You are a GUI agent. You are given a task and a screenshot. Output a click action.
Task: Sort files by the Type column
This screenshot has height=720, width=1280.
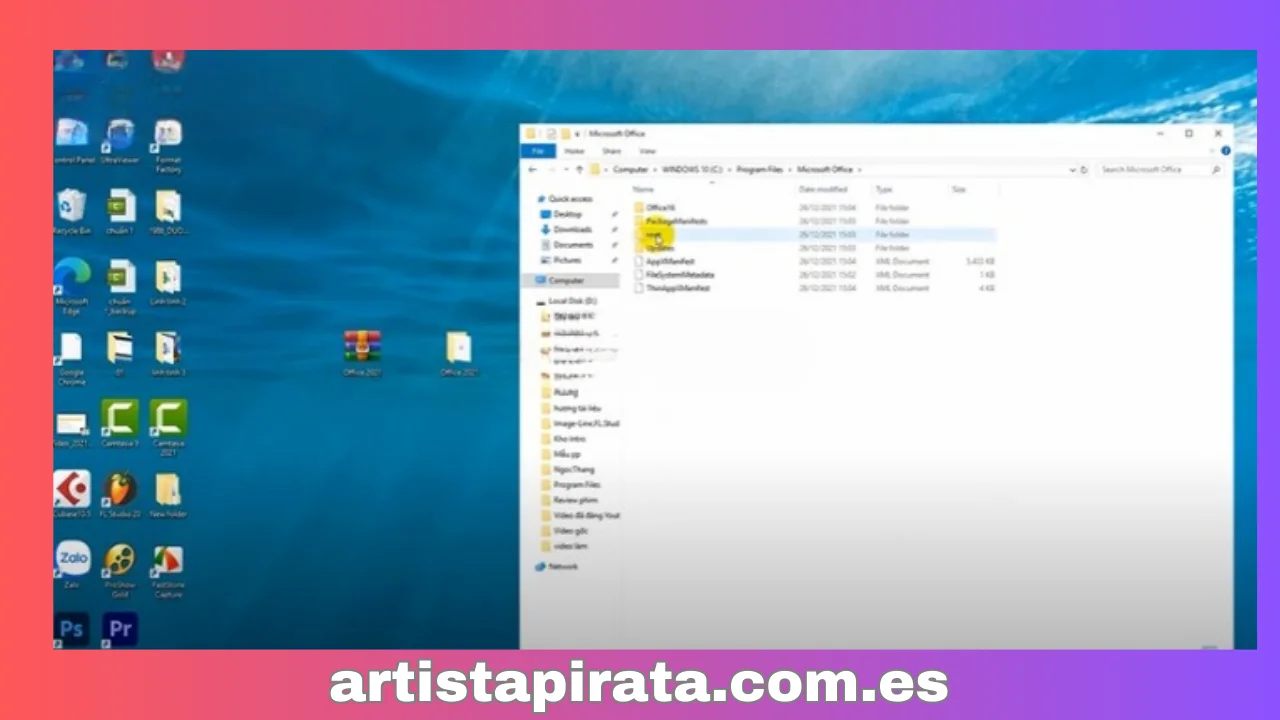coord(884,189)
